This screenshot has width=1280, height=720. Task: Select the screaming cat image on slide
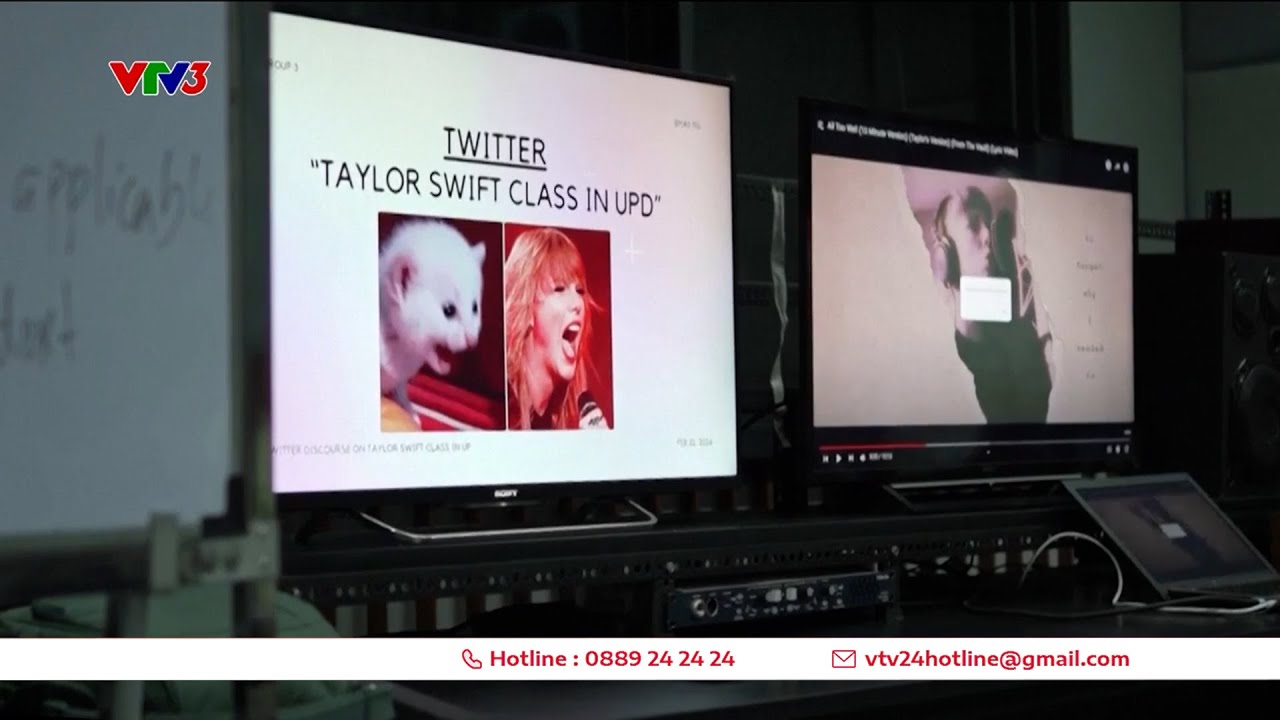440,320
